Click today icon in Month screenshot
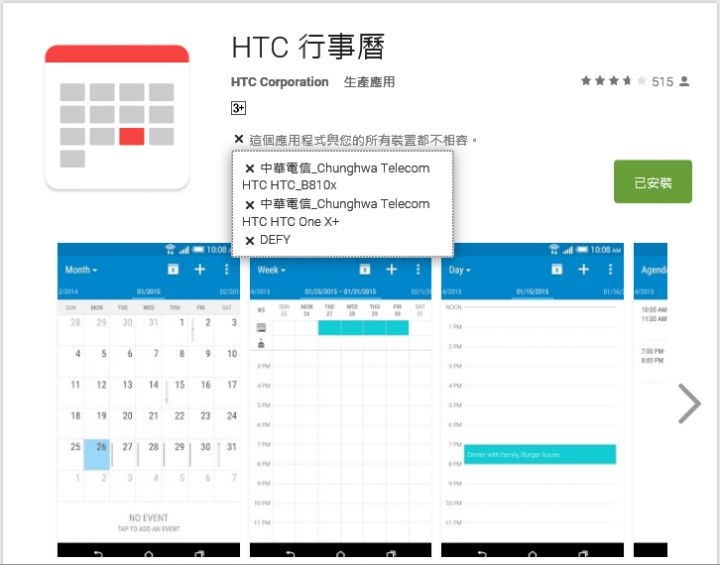Screen dimensions: 720x565 coord(173,269)
